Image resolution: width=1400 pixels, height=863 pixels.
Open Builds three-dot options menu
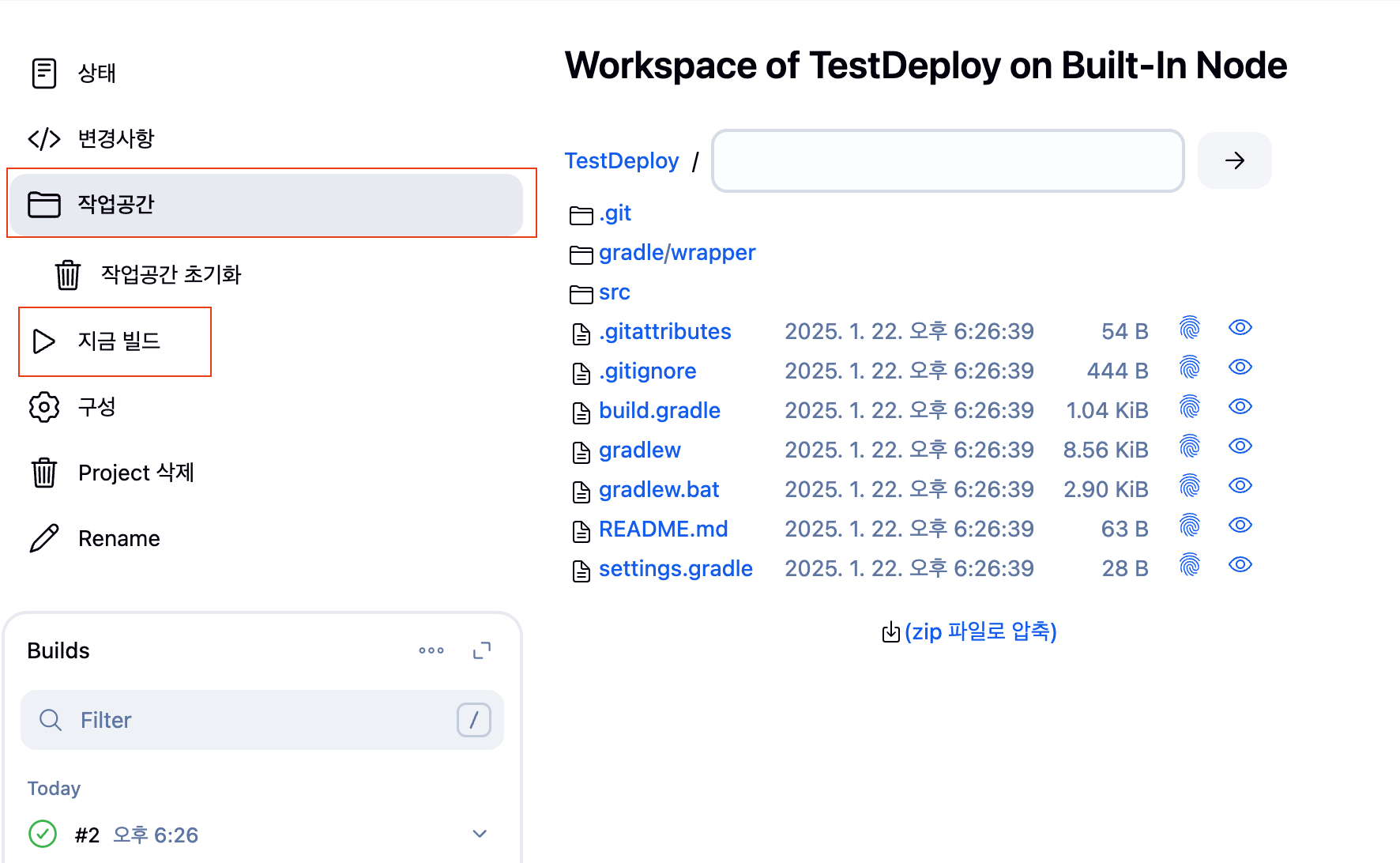point(431,650)
